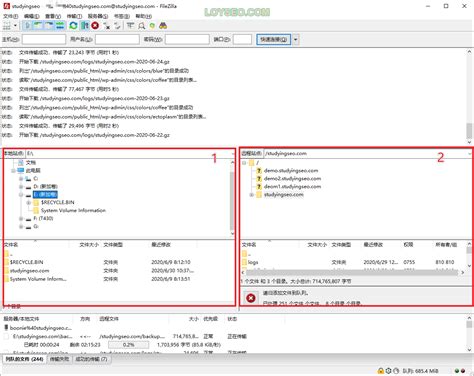Open the Site Manager dropdown arrow
The width and height of the screenshot is (474, 376).
point(15,26)
